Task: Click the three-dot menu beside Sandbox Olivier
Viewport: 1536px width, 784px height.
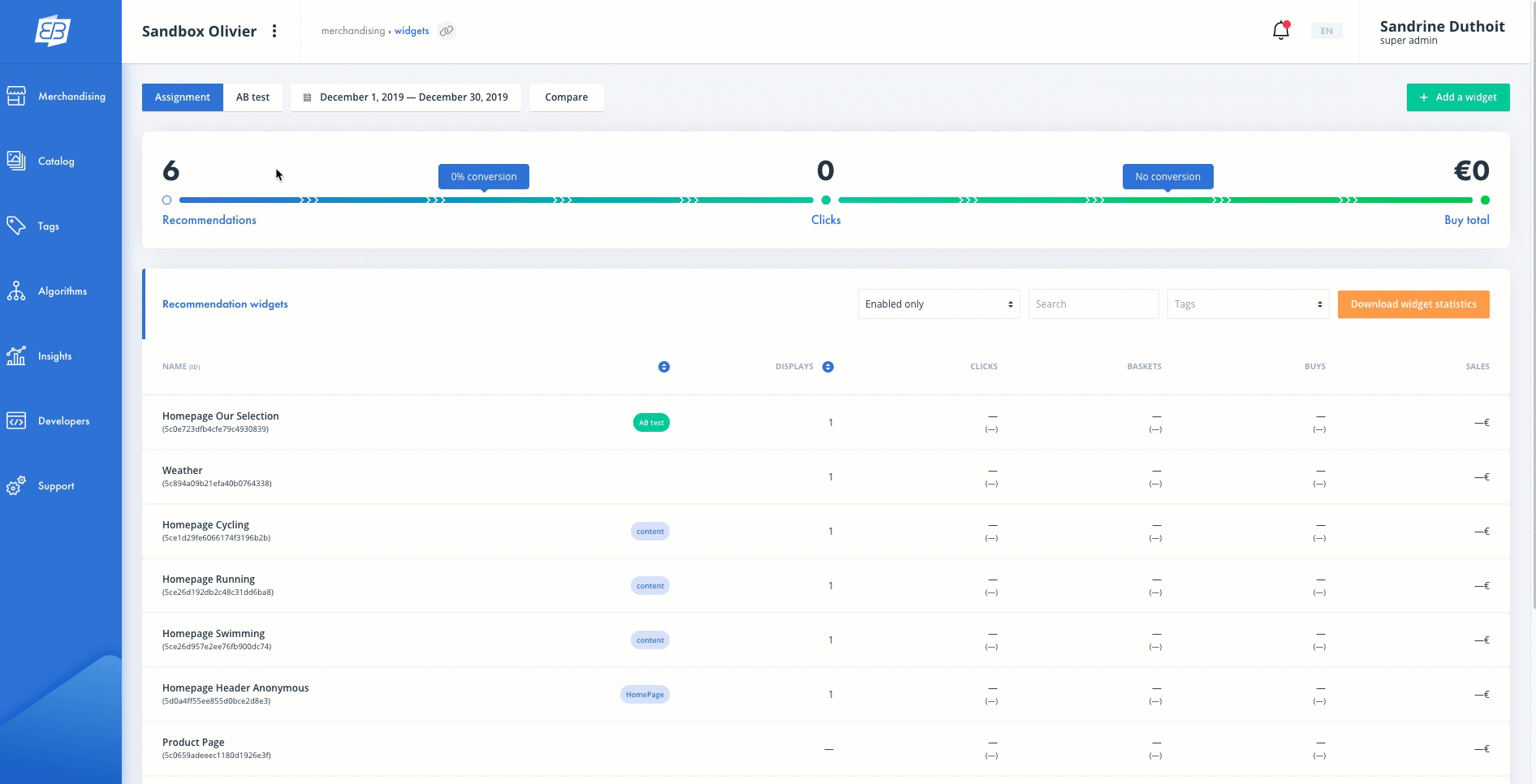Action: click(274, 31)
